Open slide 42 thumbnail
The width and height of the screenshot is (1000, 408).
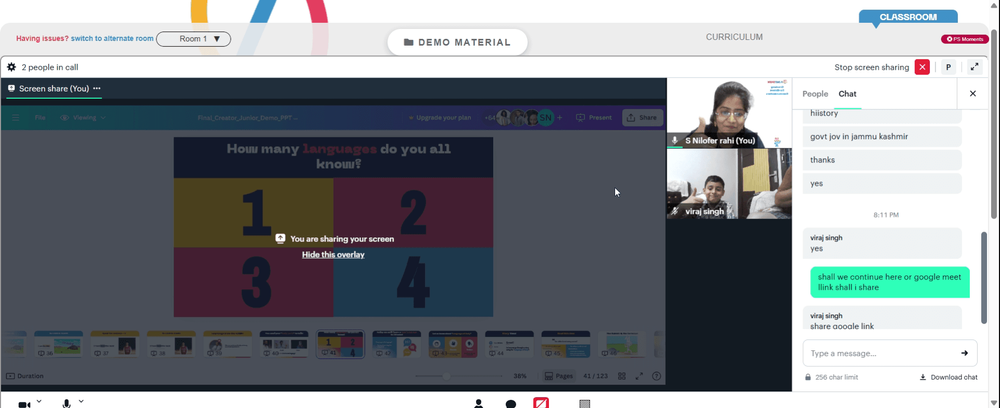(x=397, y=344)
